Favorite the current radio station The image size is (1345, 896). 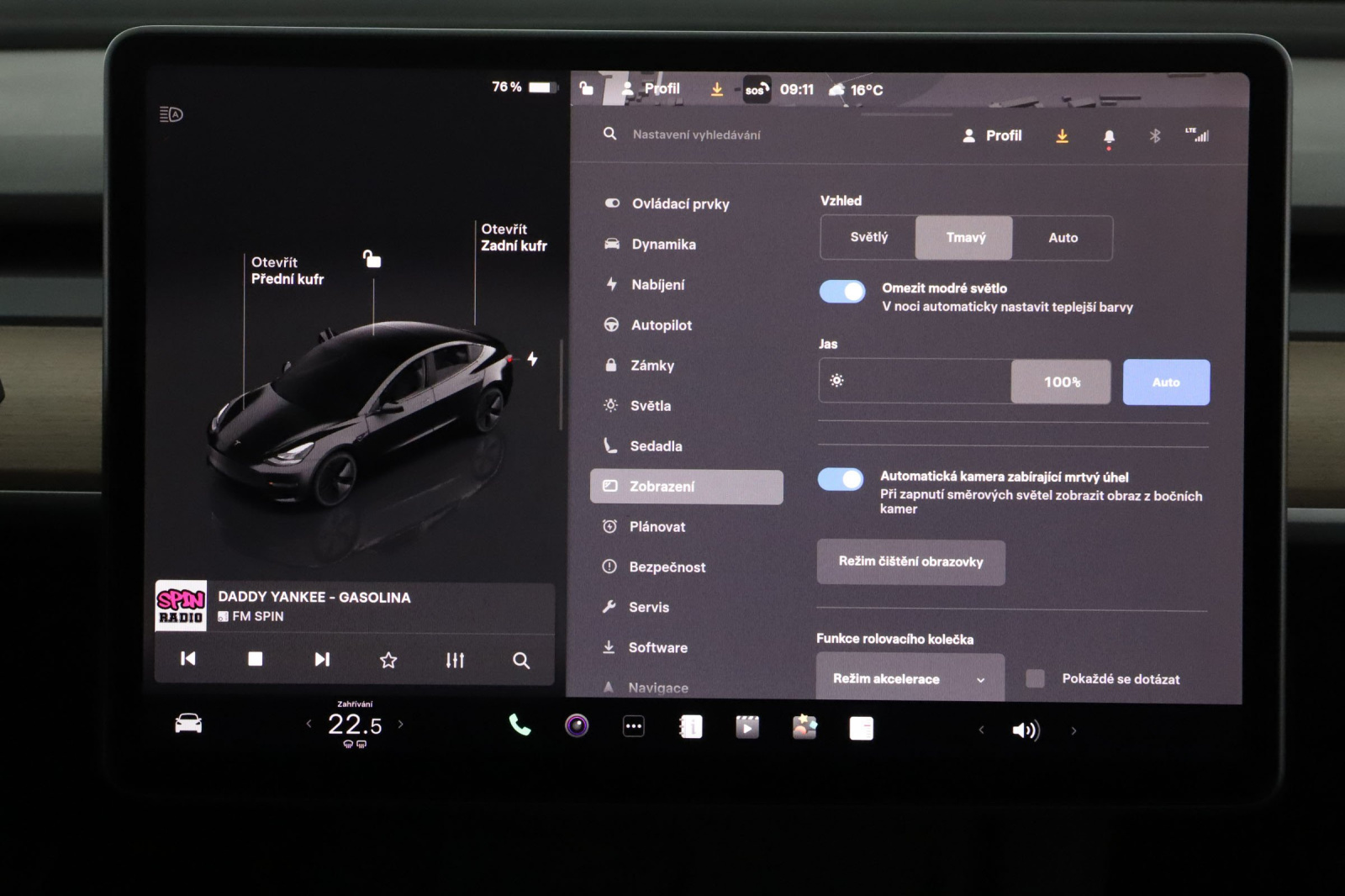388,660
